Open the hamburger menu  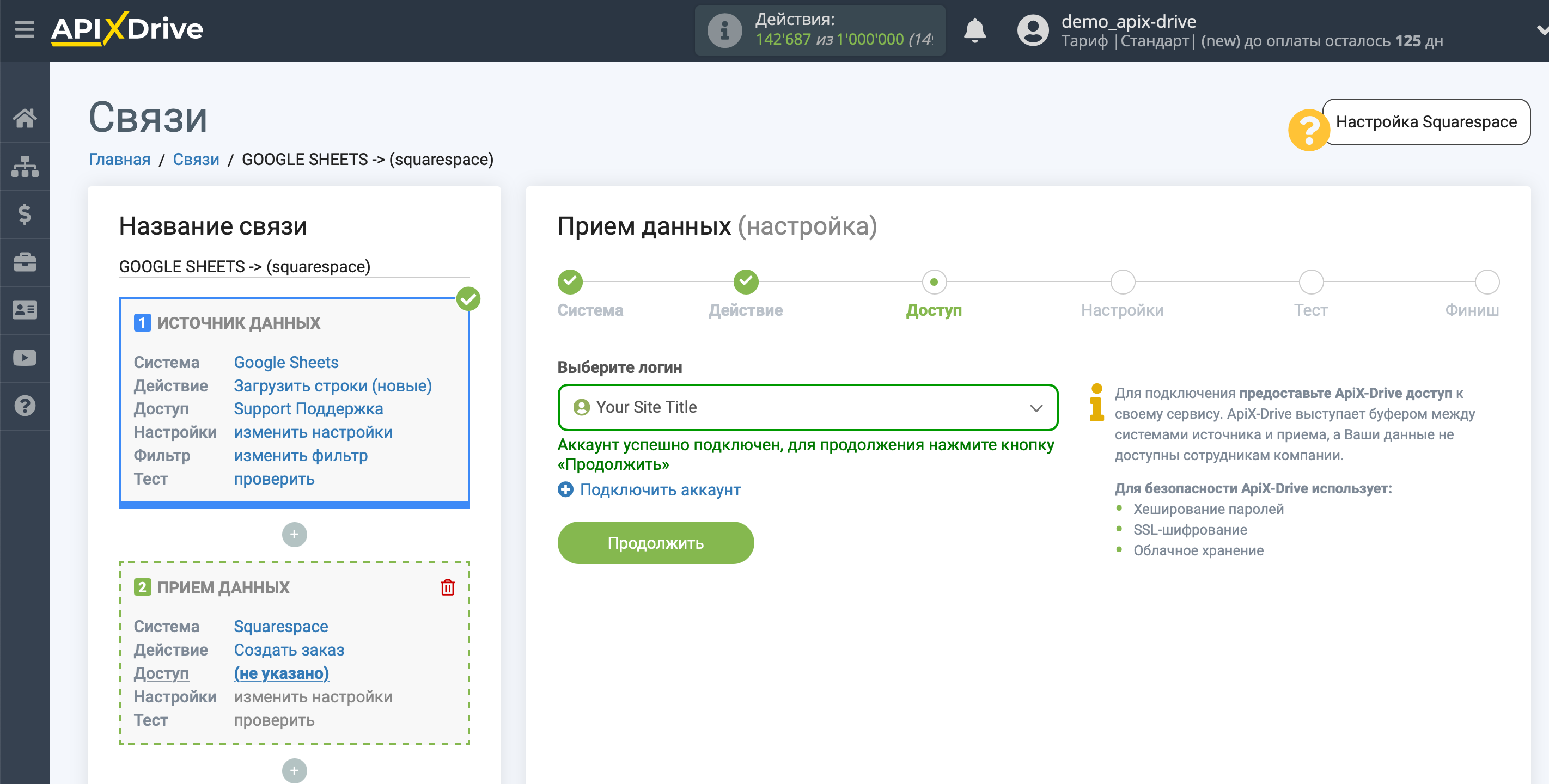tap(25, 29)
